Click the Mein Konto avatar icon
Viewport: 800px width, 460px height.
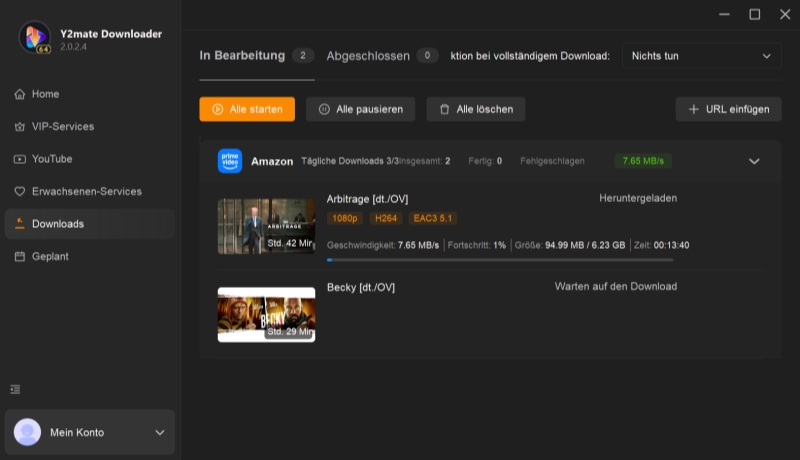[x=27, y=432]
